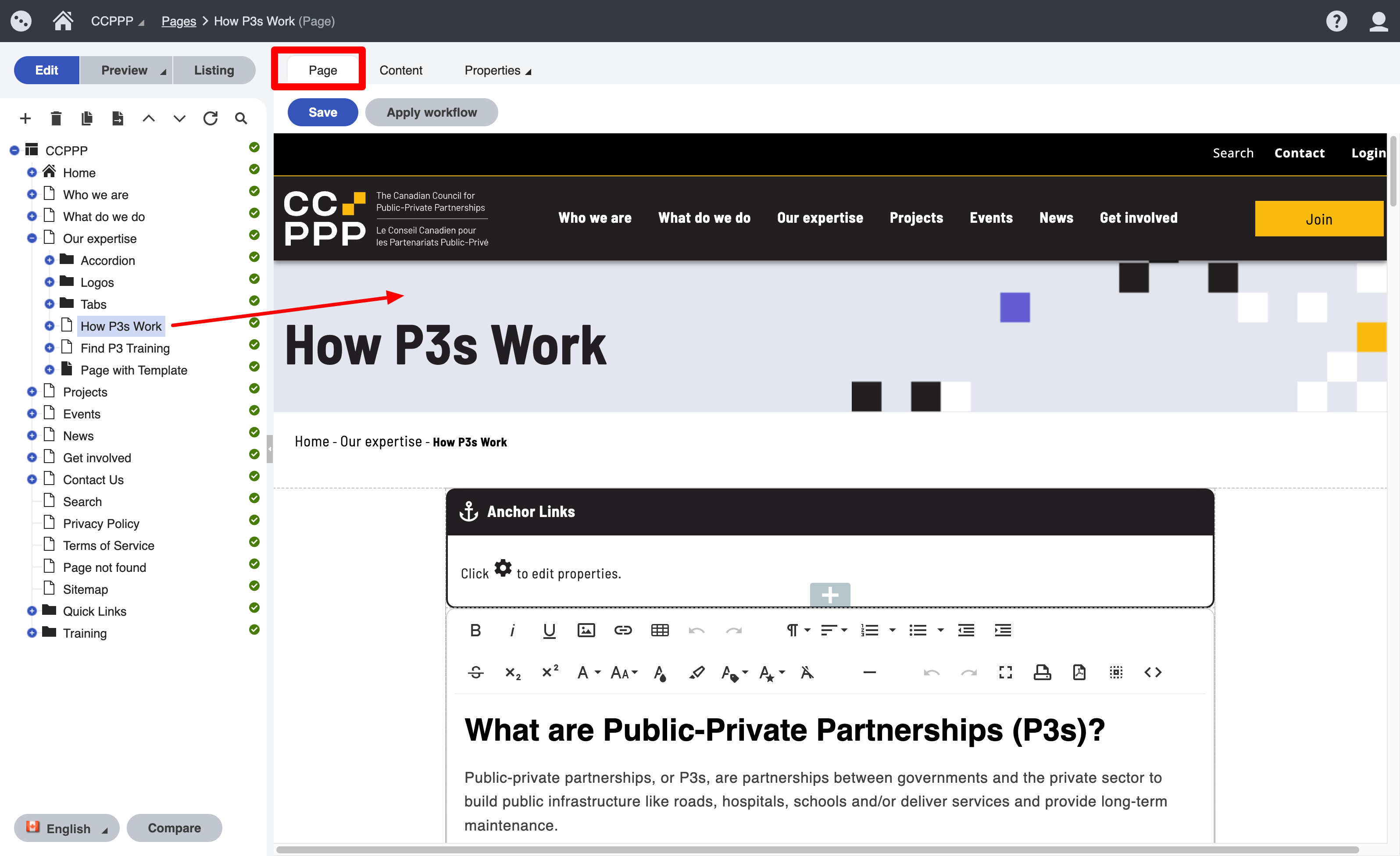Image resolution: width=1400 pixels, height=856 pixels.
Task: Click Events in site navigation
Action: click(991, 218)
